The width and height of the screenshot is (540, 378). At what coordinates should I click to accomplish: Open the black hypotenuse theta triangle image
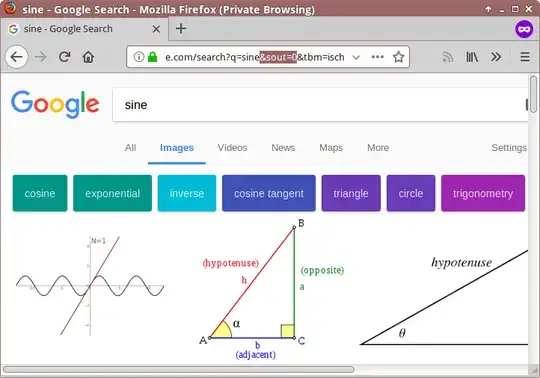click(444, 296)
